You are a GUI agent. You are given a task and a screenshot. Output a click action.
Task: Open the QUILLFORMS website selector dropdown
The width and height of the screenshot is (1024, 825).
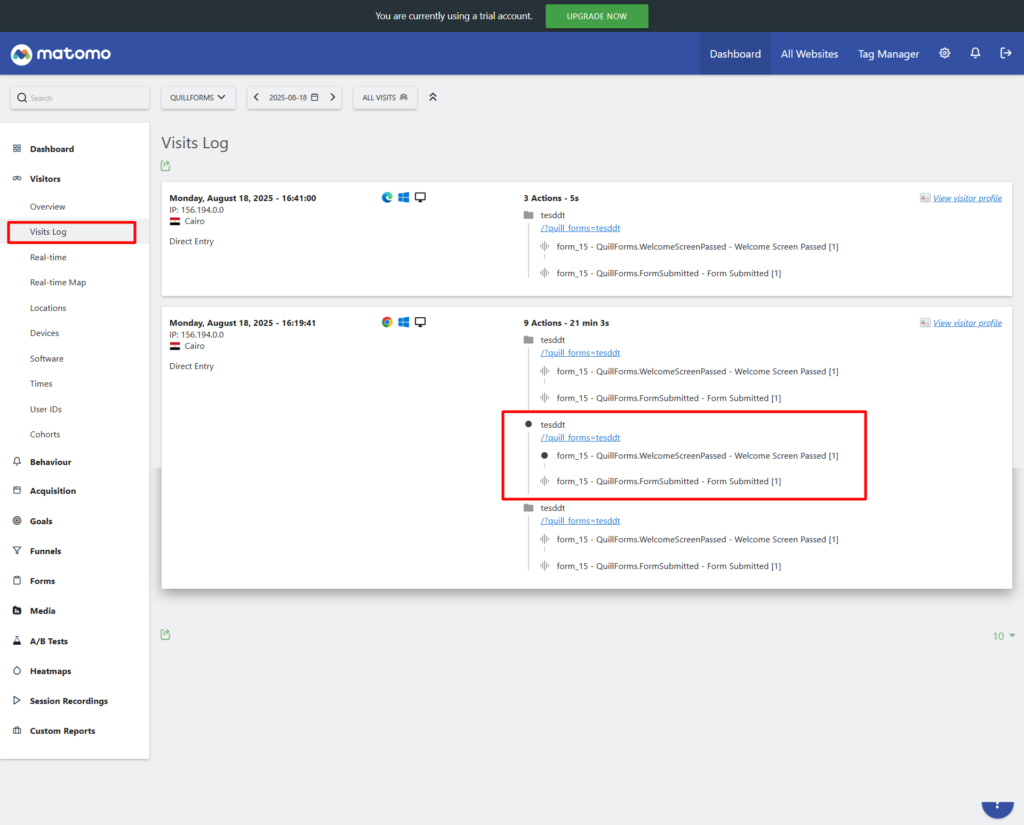click(x=198, y=97)
